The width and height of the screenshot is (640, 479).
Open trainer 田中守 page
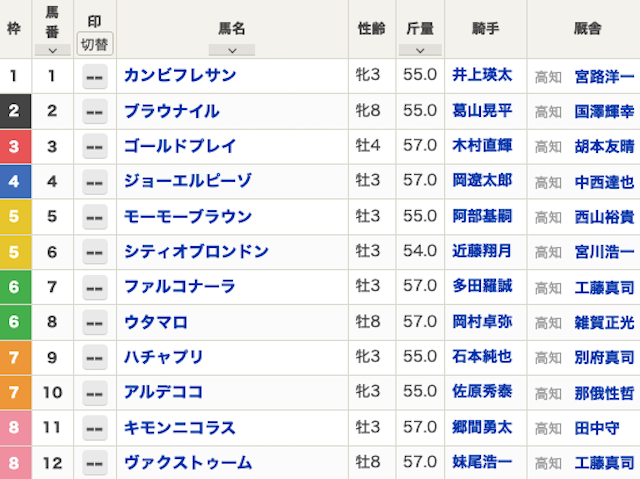(x=596, y=427)
